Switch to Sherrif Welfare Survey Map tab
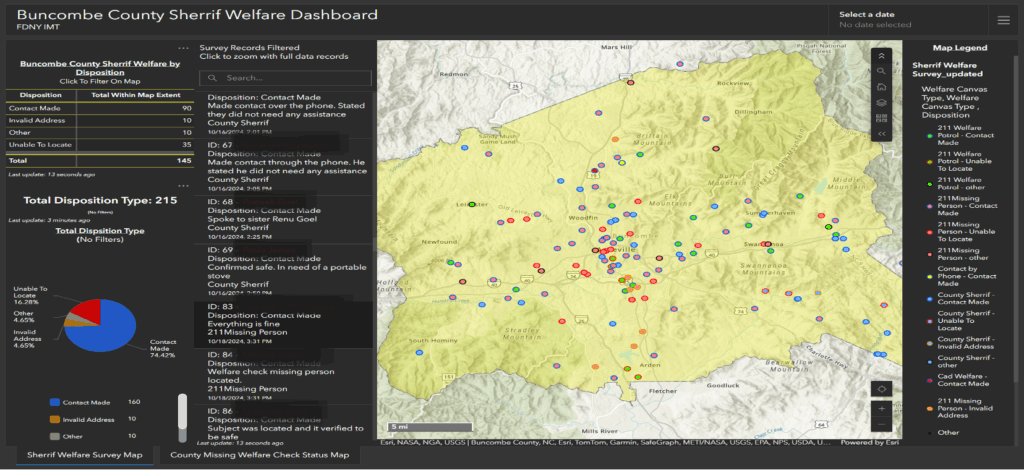This screenshot has height=470, width=1024. [84, 455]
